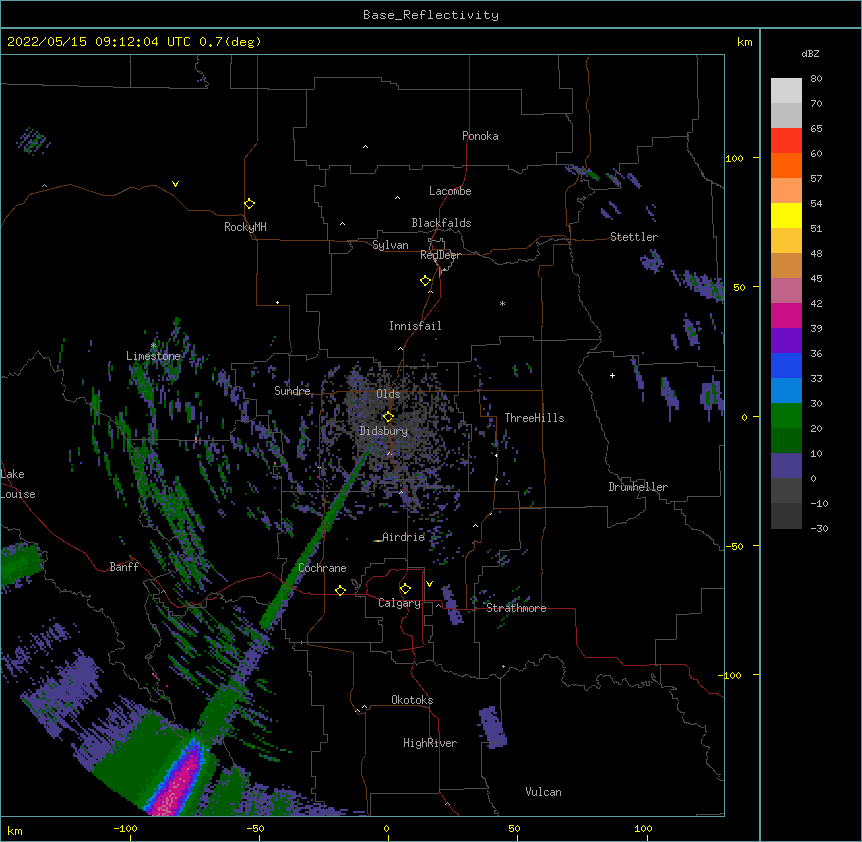Image resolution: width=862 pixels, height=842 pixels.
Task: Click the 0 tick label on bottom axis
Action: click(386, 828)
